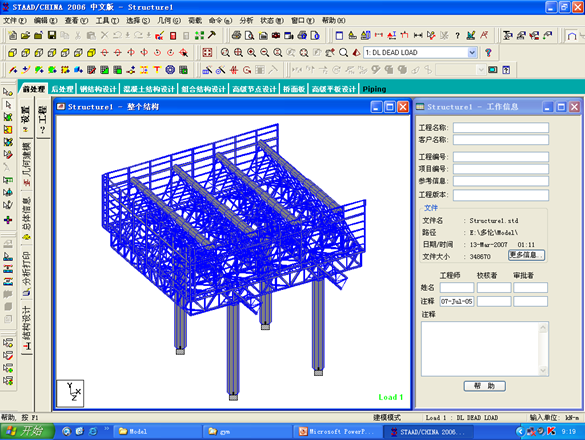Select the Zoom Out magnifier icon
The width and height of the screenshot is (585, 440).
pos(265,53)
